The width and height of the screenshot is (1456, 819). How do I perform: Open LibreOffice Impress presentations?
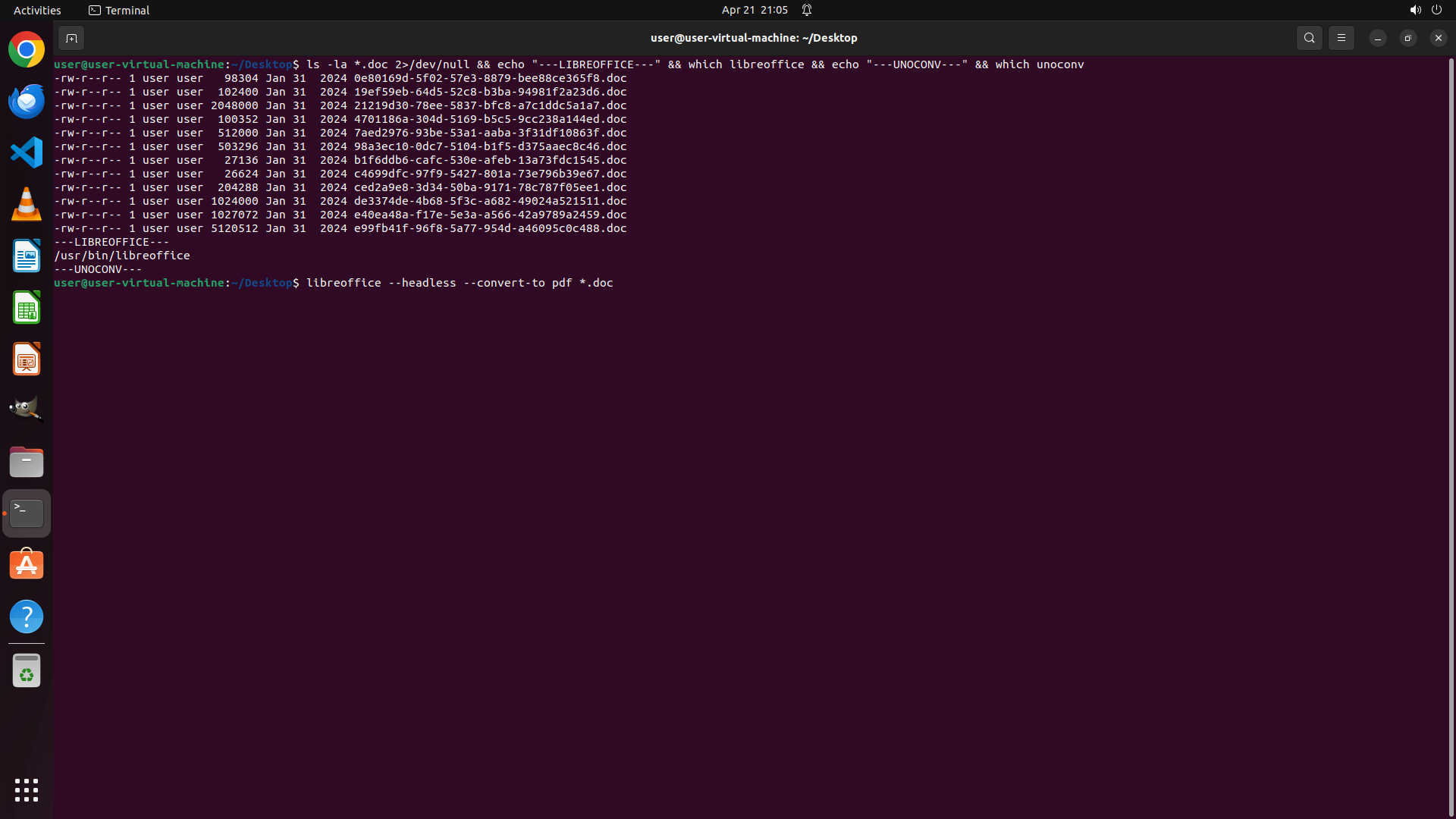[27, 359]
